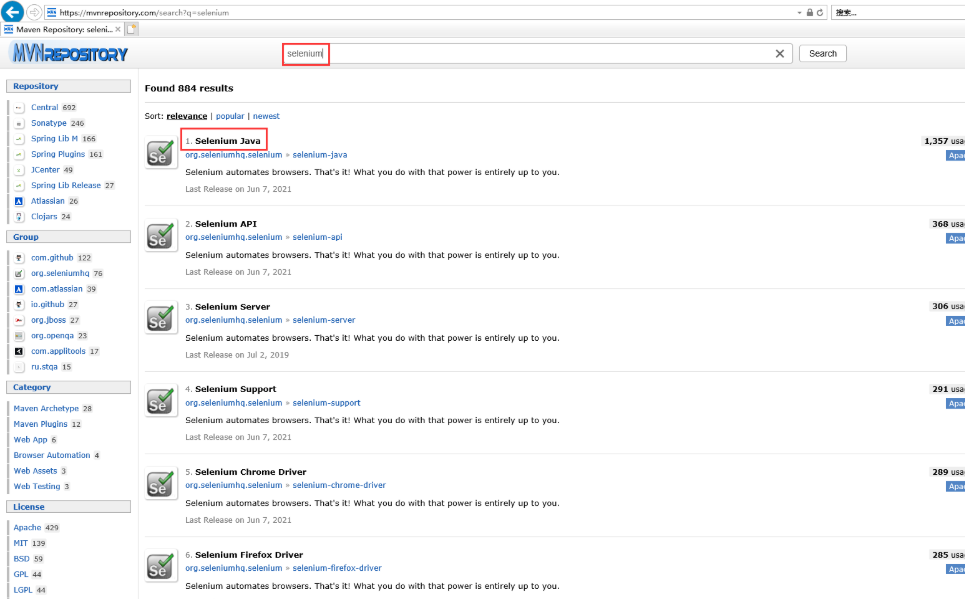Sort results by newest
965x599 pixels.
pos(266,116)
